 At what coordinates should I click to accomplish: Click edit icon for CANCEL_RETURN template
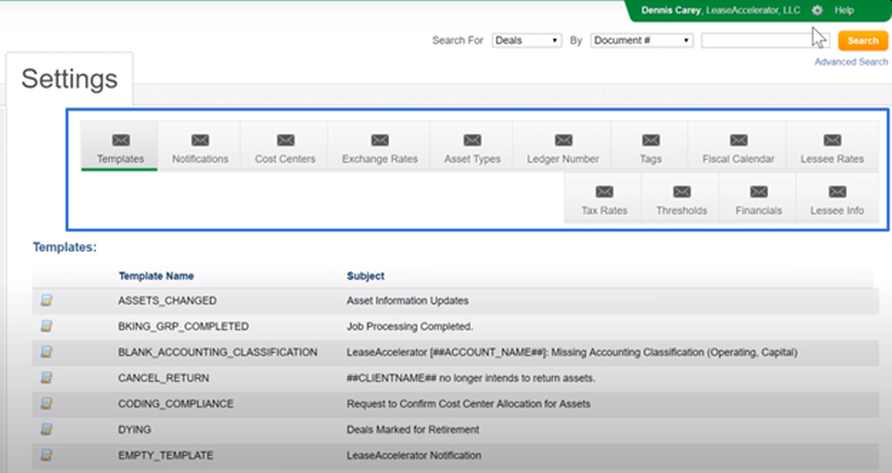click(47, 378)
